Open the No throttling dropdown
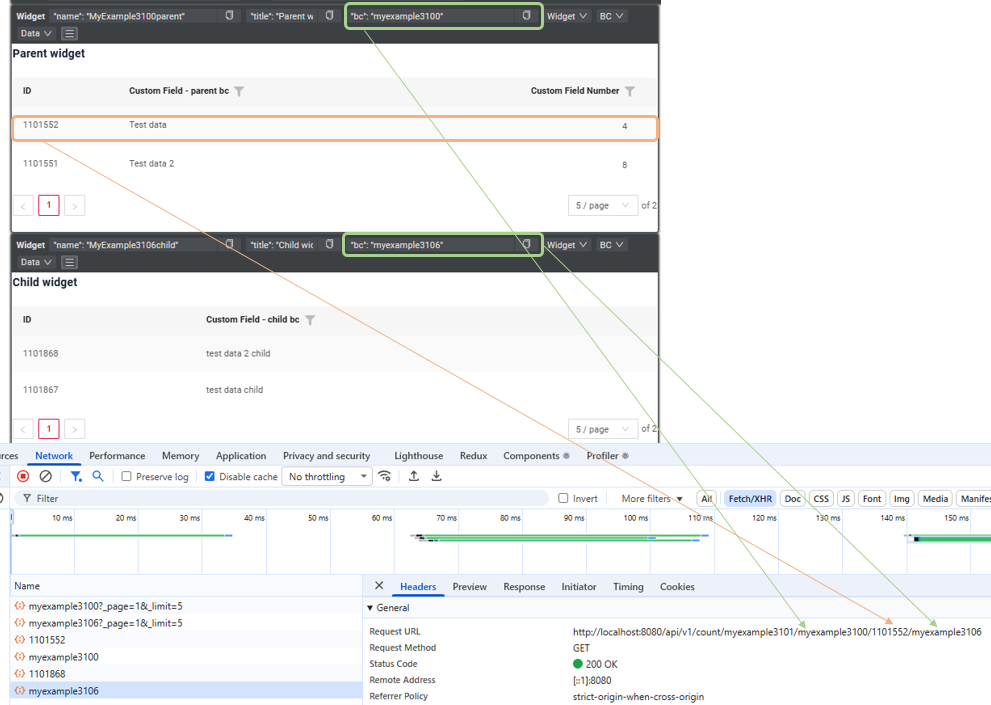This screenshot has height=705, width=991. pos(327,477)
